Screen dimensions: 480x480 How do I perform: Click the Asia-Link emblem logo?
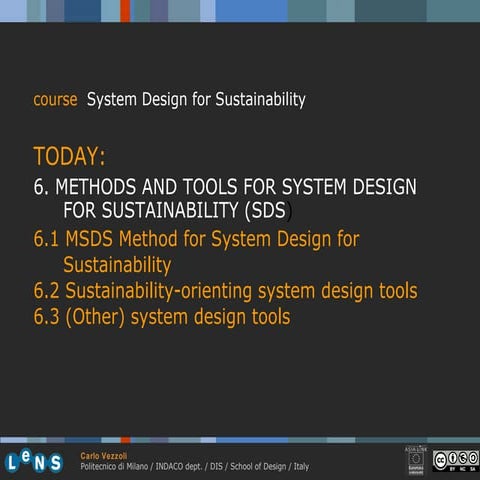click(x=416, y=461)
